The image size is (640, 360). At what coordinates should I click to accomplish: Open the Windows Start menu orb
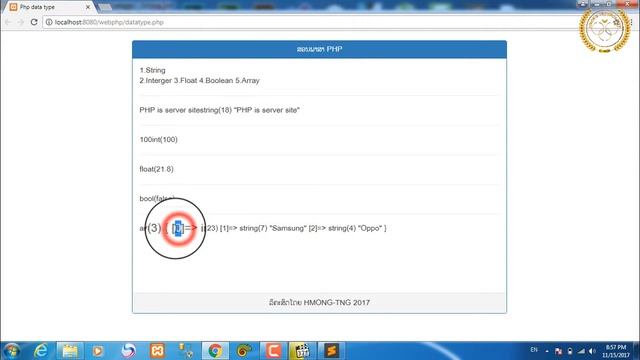[x=11, y=351]
